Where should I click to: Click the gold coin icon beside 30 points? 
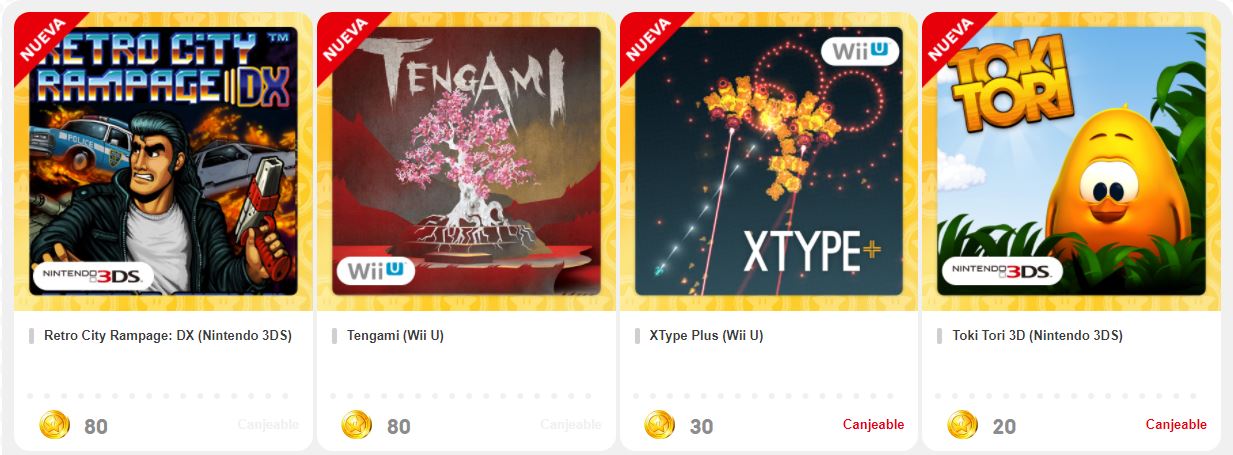point(660,425)
